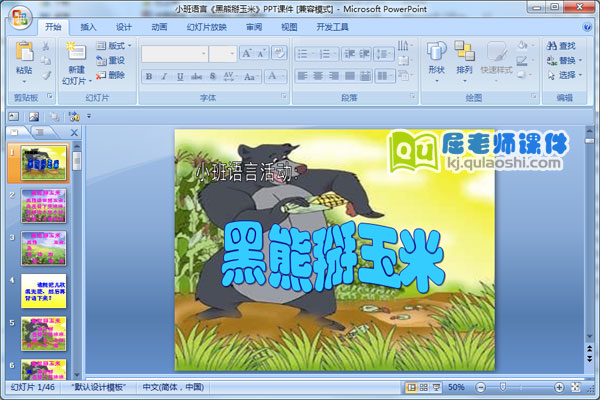Click the Fit slide to window icon

click(x=576, y=387)
